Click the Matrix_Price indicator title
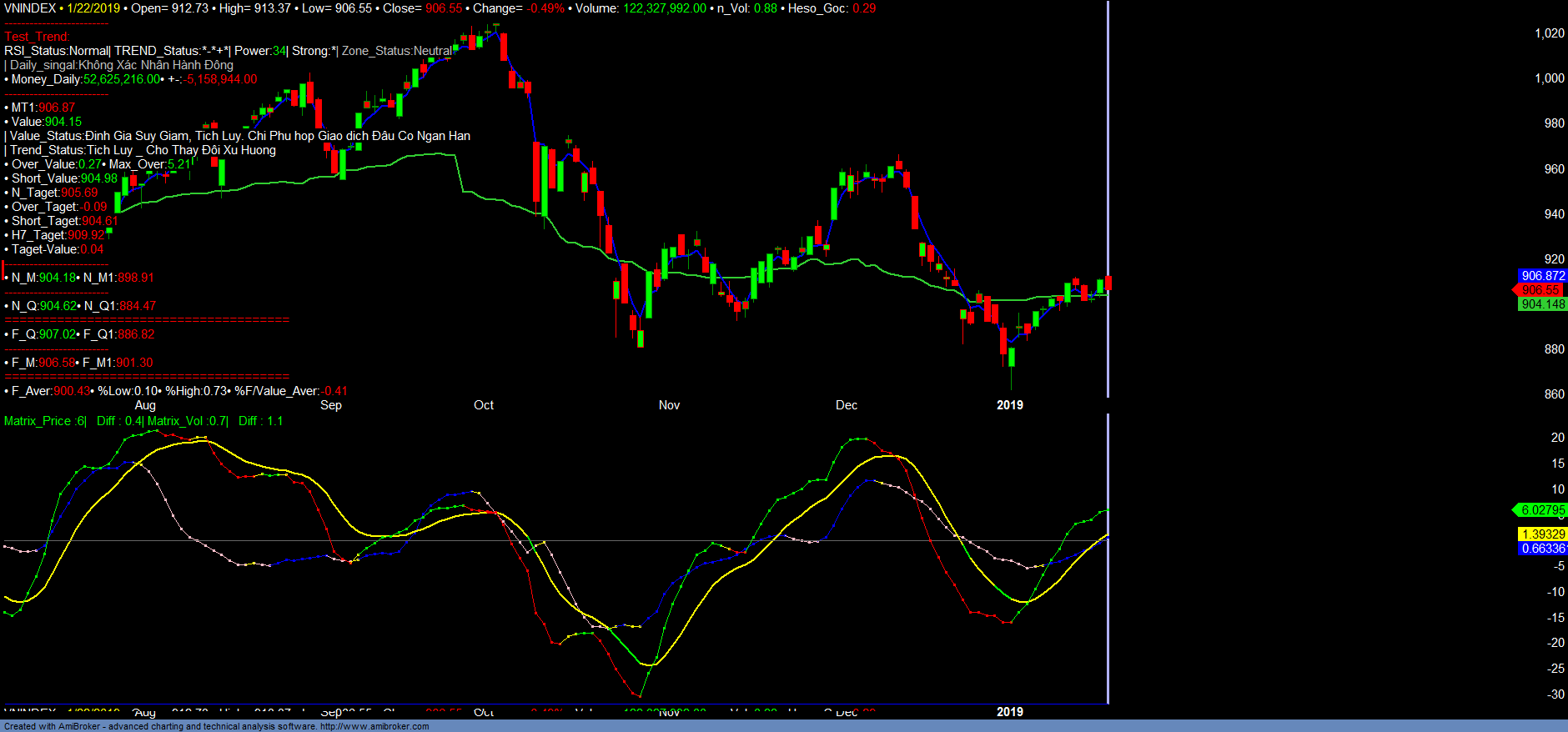 (43, 421)
